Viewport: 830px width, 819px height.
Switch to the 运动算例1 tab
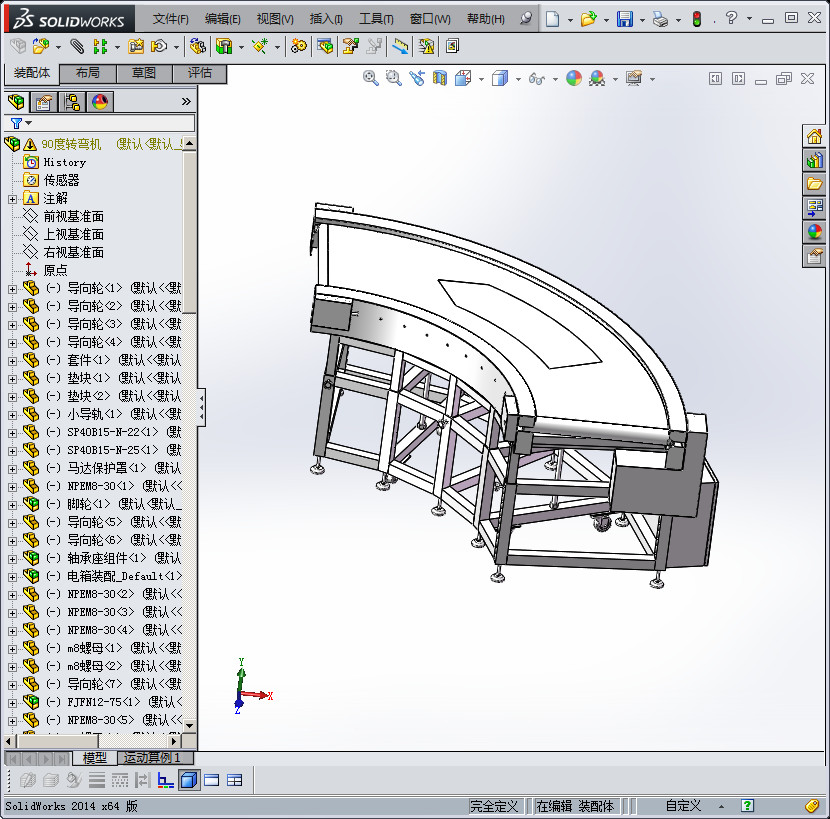tap(155, 758)
